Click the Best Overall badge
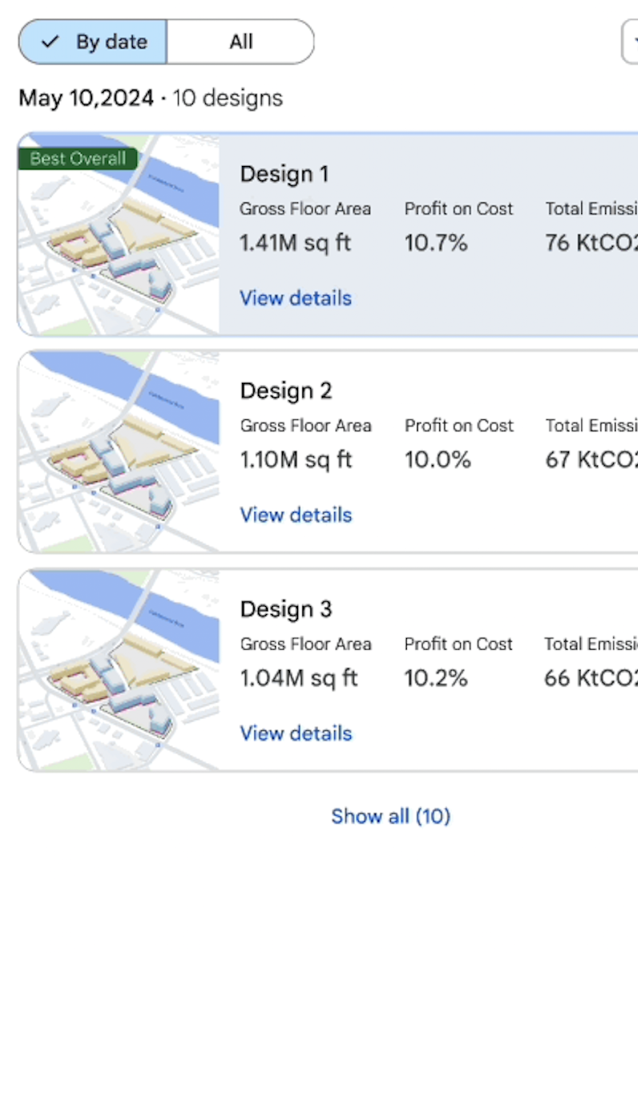This screenshot has width=638, height=1100. click(78, 158)
